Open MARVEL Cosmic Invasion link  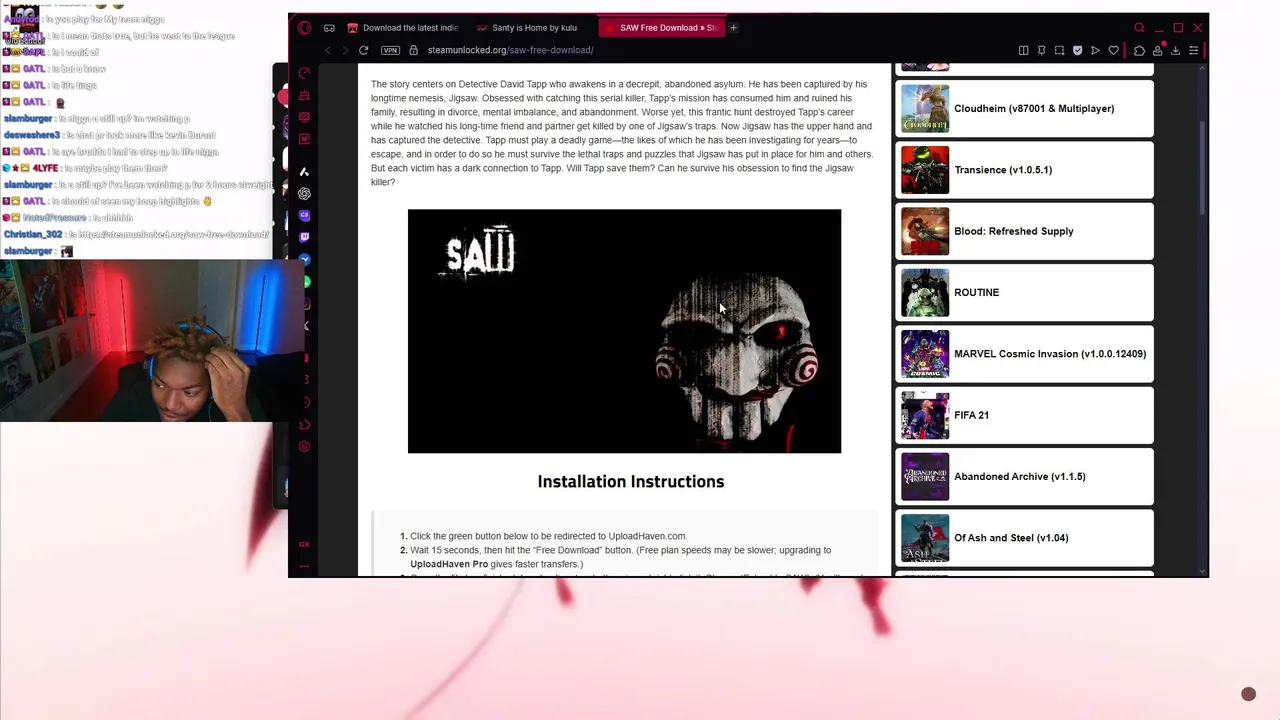click(x=1050, y=354)
